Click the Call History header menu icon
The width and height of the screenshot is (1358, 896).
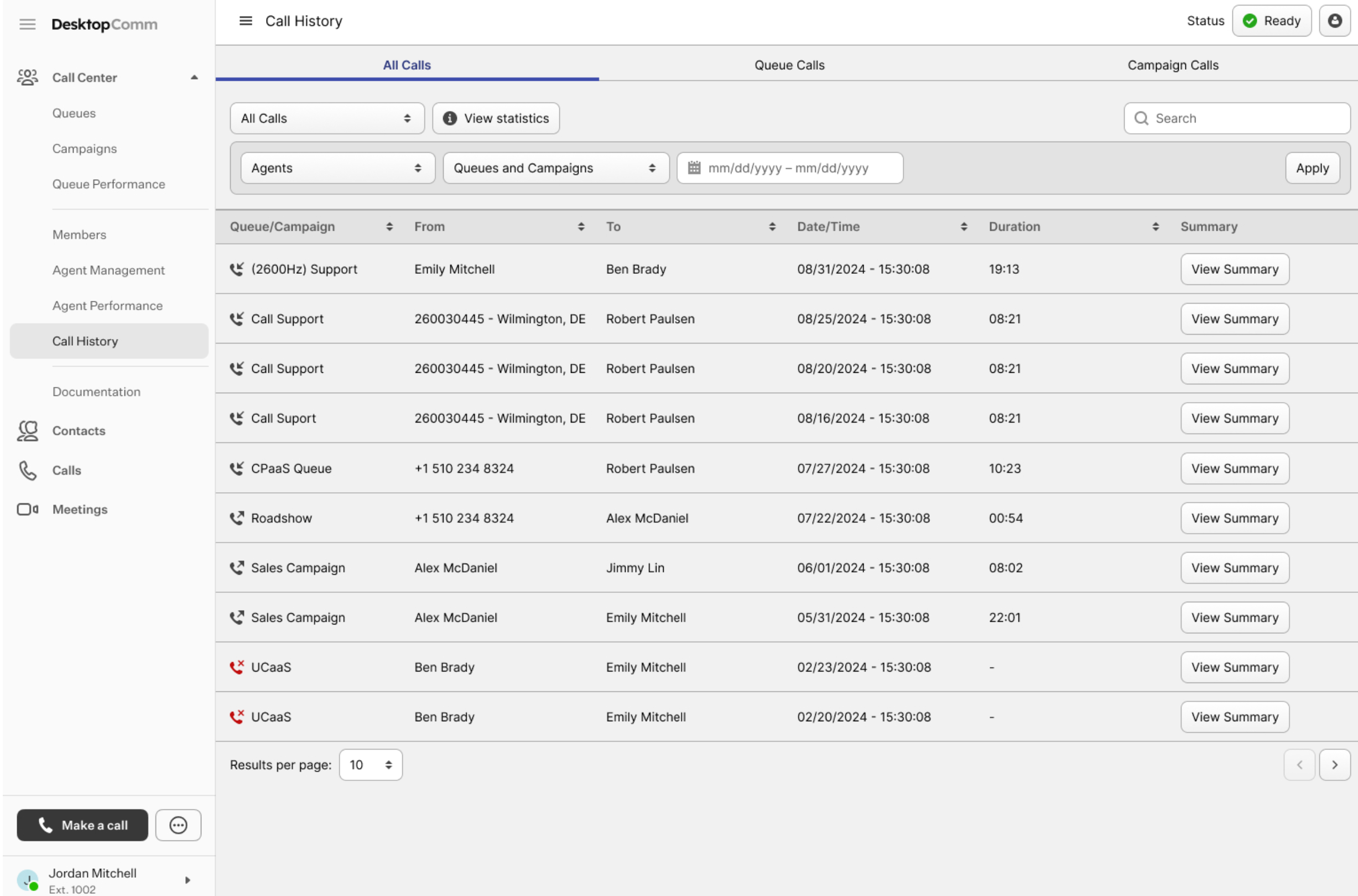coord(245,21)
